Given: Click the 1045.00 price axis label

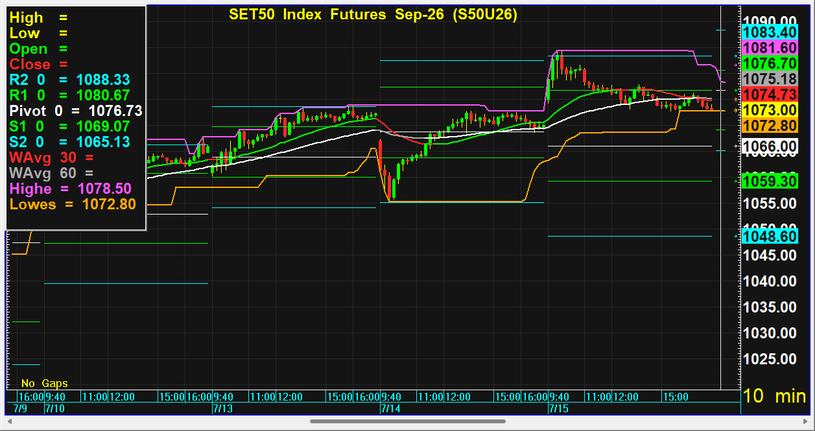Looking at the screenshot, I should coord(770,255).
